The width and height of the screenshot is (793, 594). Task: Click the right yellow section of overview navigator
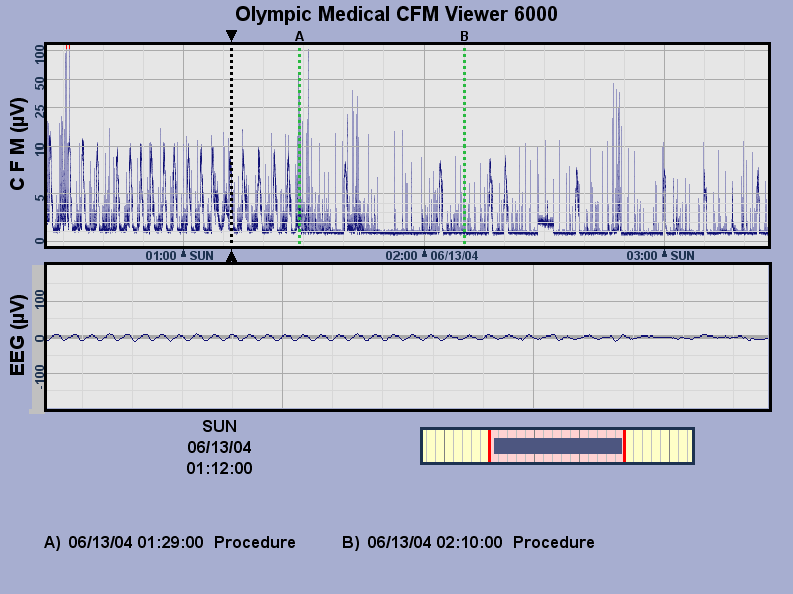[659, 446]
